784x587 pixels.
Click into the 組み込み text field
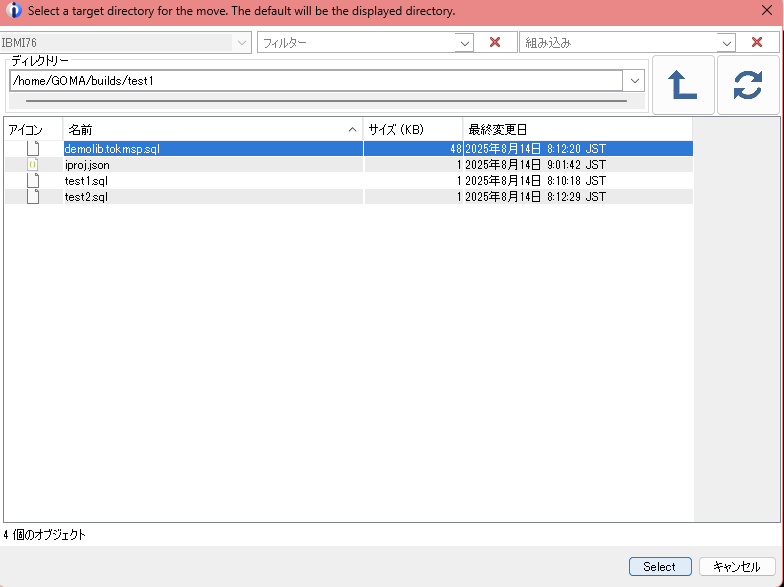(x=619, y=43)
